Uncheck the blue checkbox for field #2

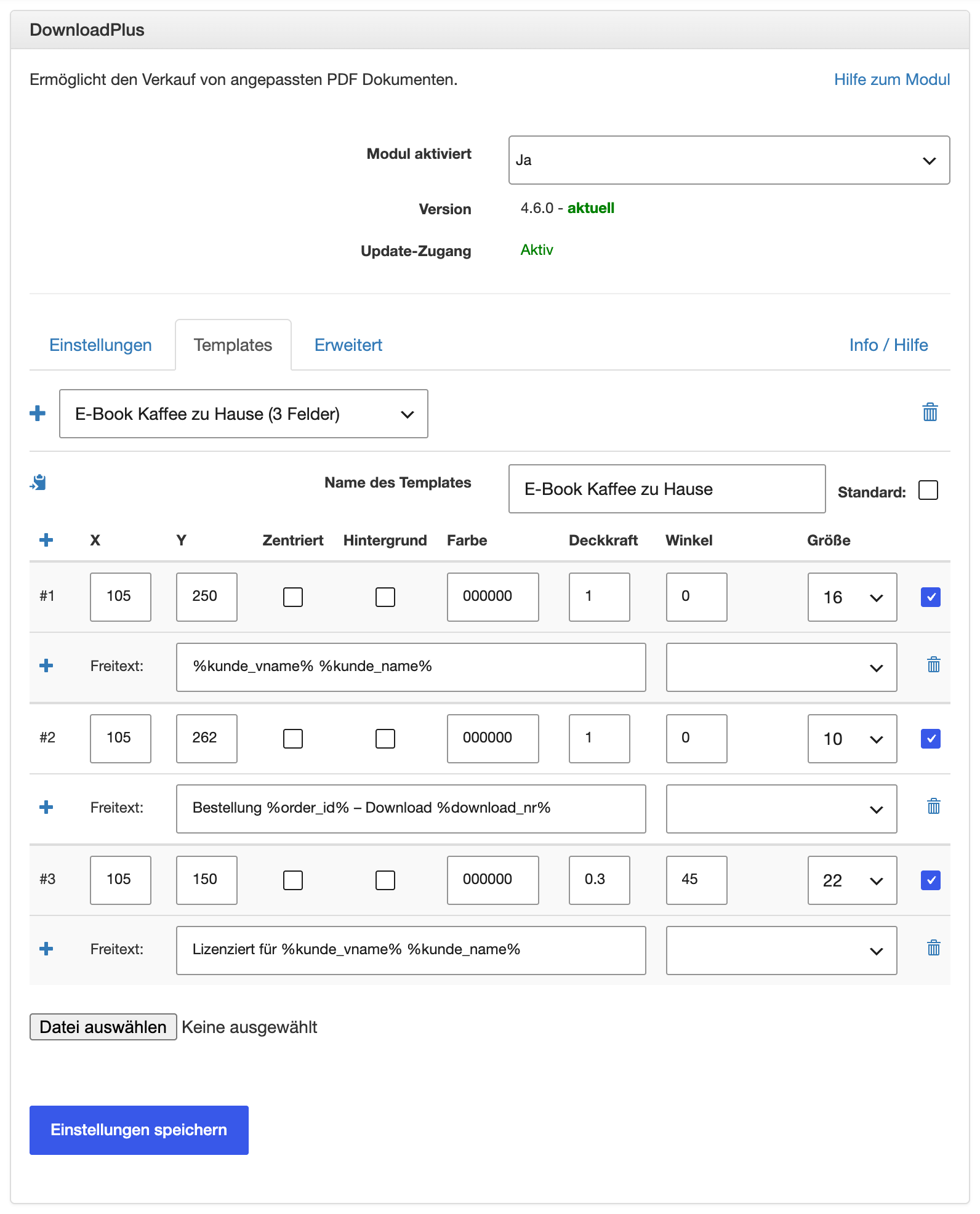click(x=931, y=738)
